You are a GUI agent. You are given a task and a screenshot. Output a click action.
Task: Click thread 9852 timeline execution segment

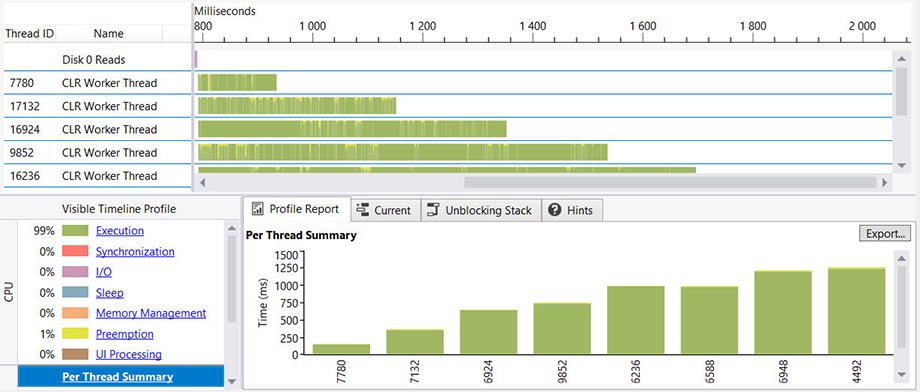(x=402, y=152)
